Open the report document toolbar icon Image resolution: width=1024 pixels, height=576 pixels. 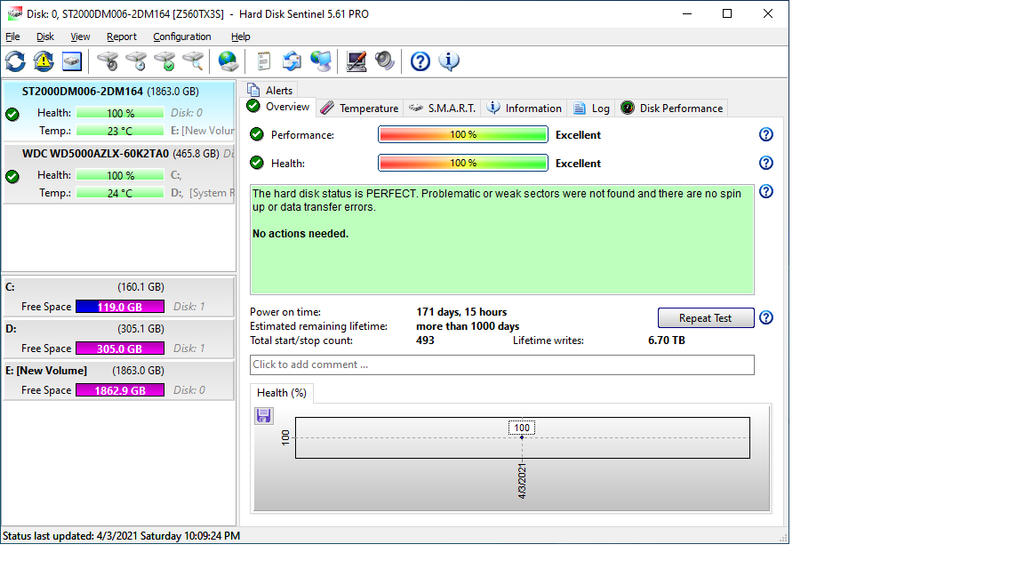[x=263, y=61]
